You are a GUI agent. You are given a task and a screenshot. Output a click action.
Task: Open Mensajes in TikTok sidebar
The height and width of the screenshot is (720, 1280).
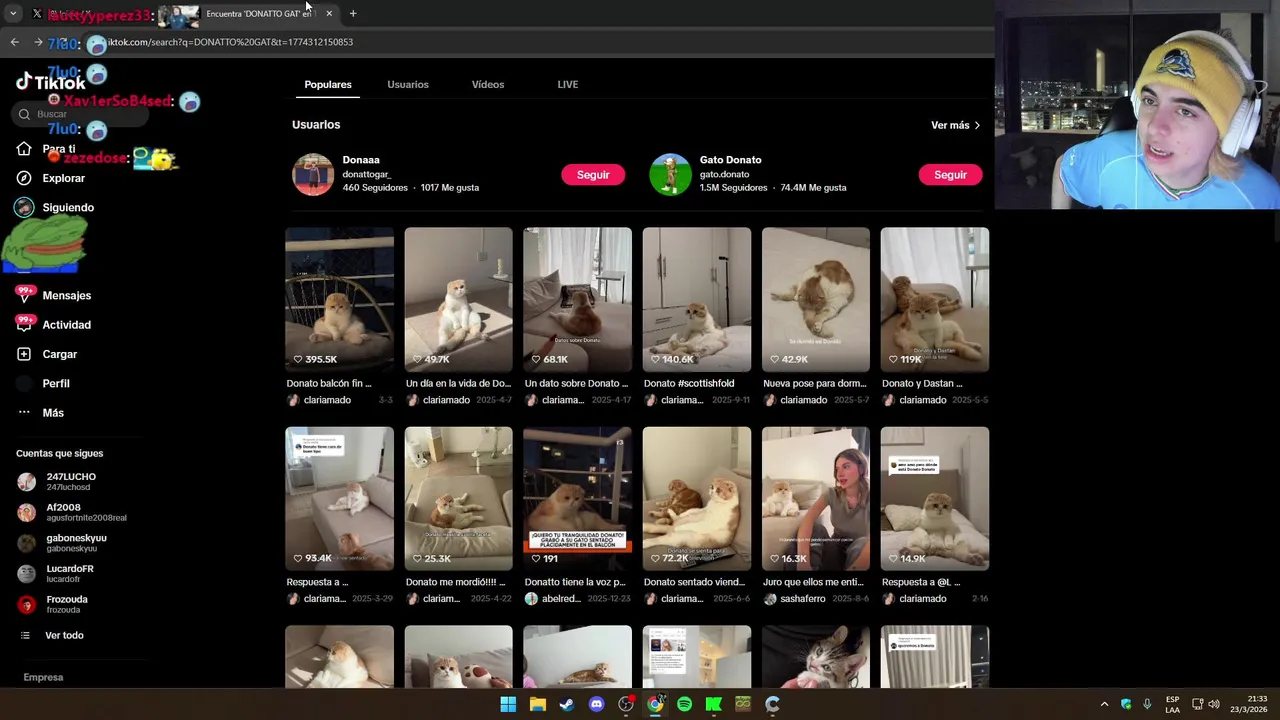point(66,296)
